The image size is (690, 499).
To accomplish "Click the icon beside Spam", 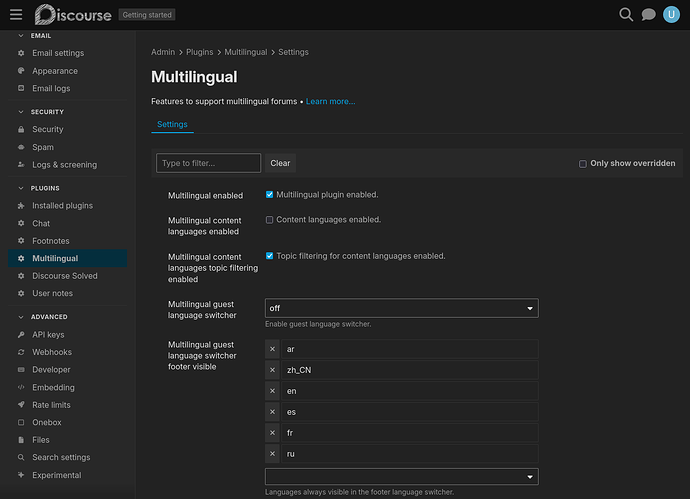I will (x=21, y=147).
